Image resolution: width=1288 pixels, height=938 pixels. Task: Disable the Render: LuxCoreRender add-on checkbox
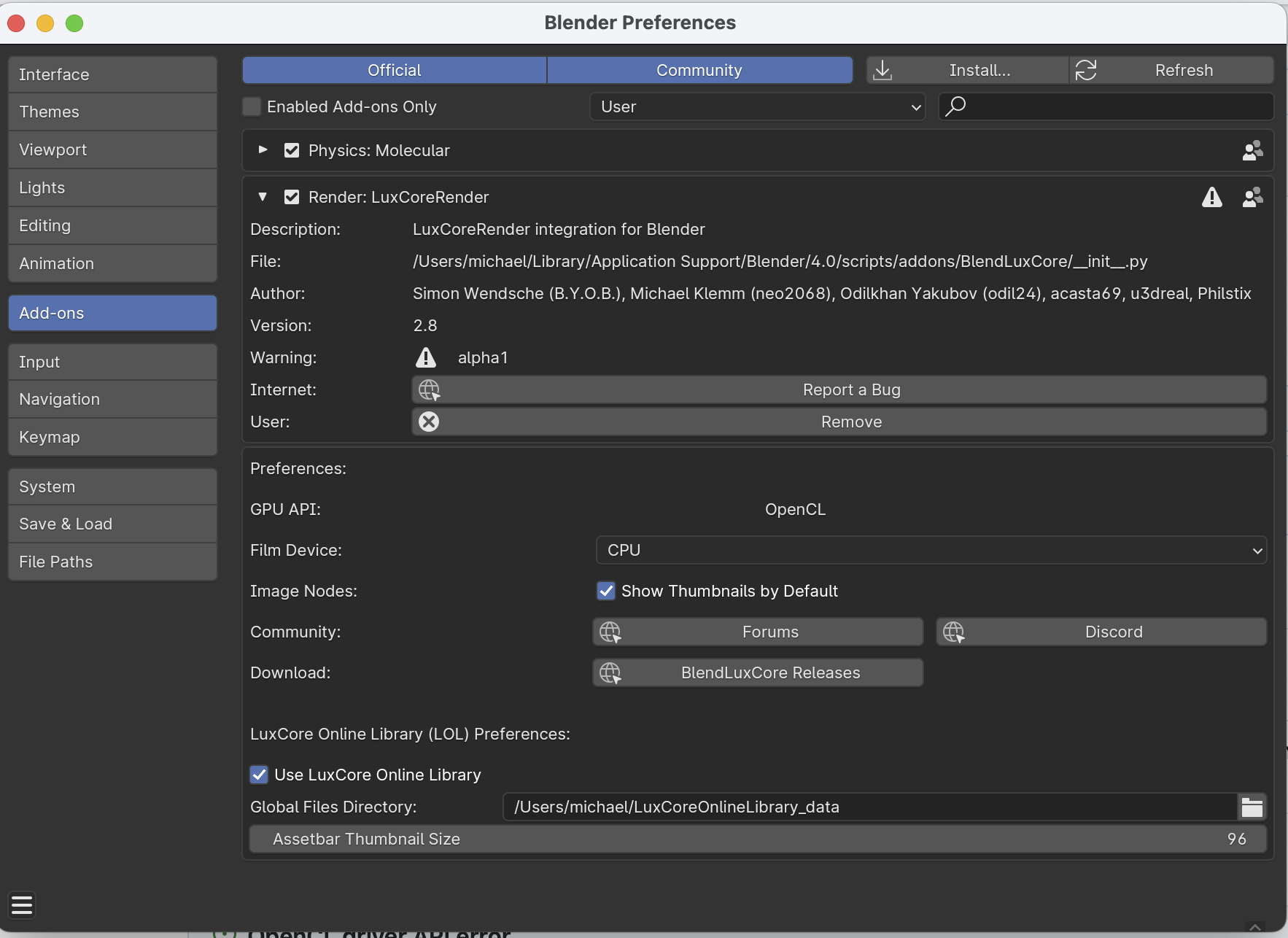(292, 197)
